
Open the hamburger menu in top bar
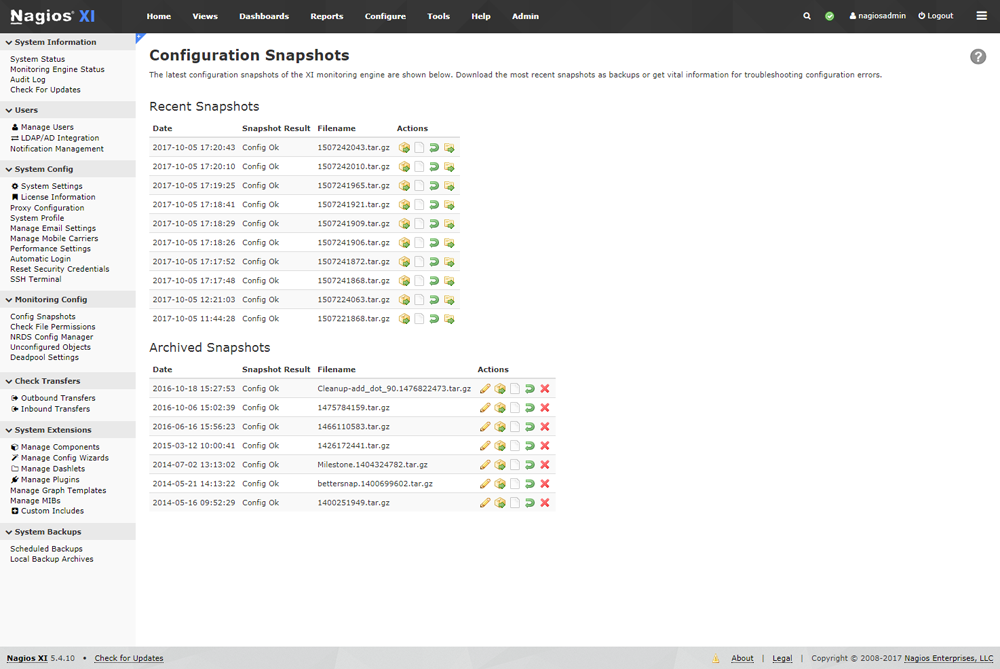(981, 16)
